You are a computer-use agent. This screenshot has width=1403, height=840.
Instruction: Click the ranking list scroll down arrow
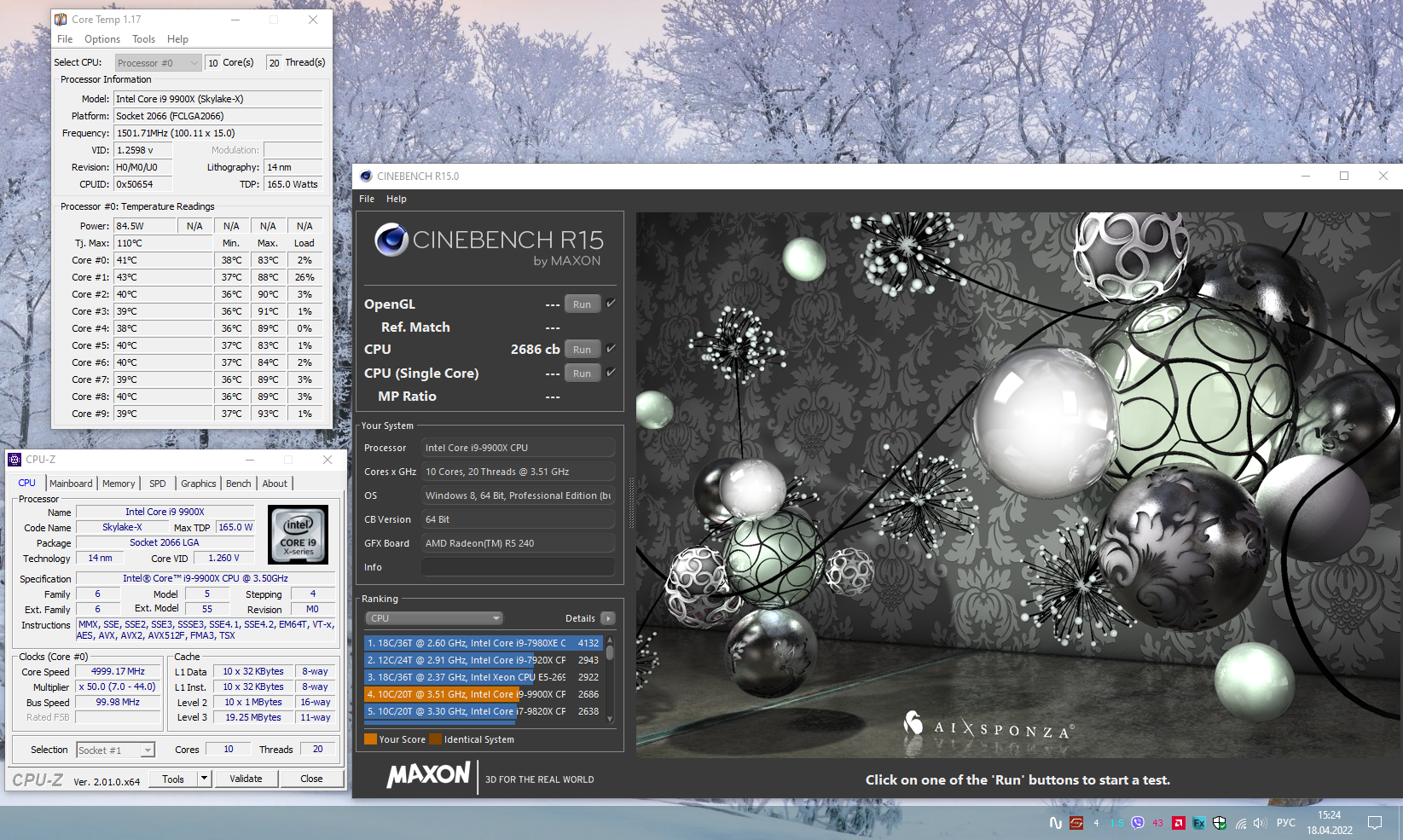tap(610, 720)
